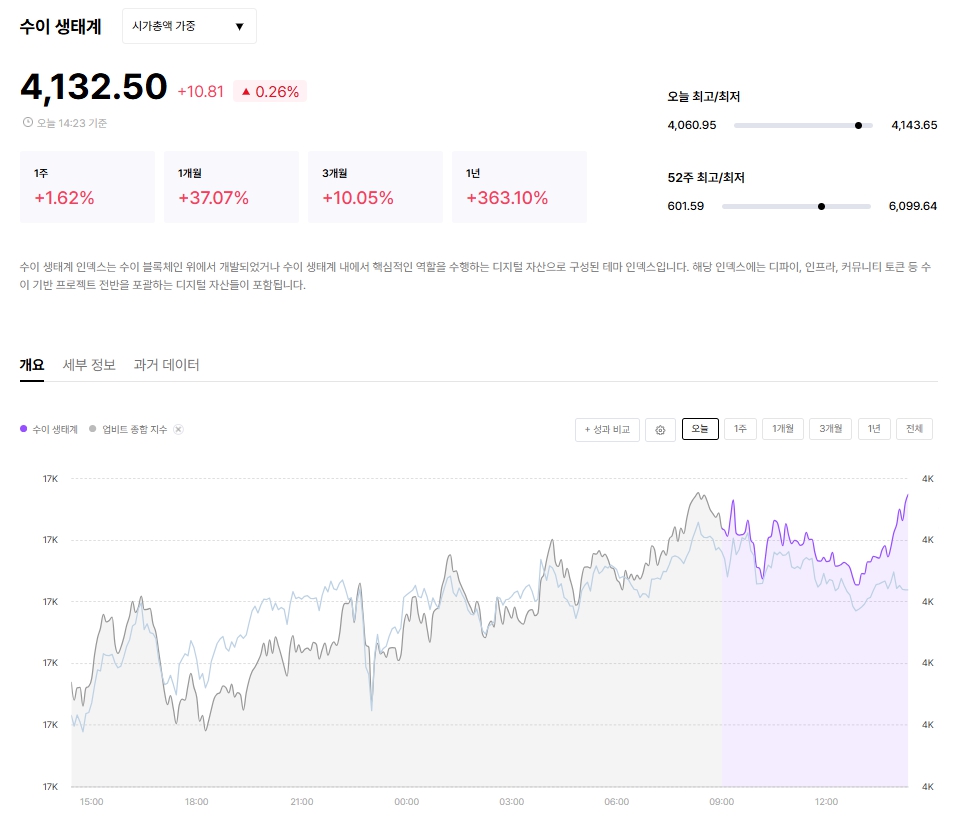This screenshot has height=832, width=967.
Task: Click the red up-triangle change indicator
Action: pyautogui.click(x=246, y=92)
